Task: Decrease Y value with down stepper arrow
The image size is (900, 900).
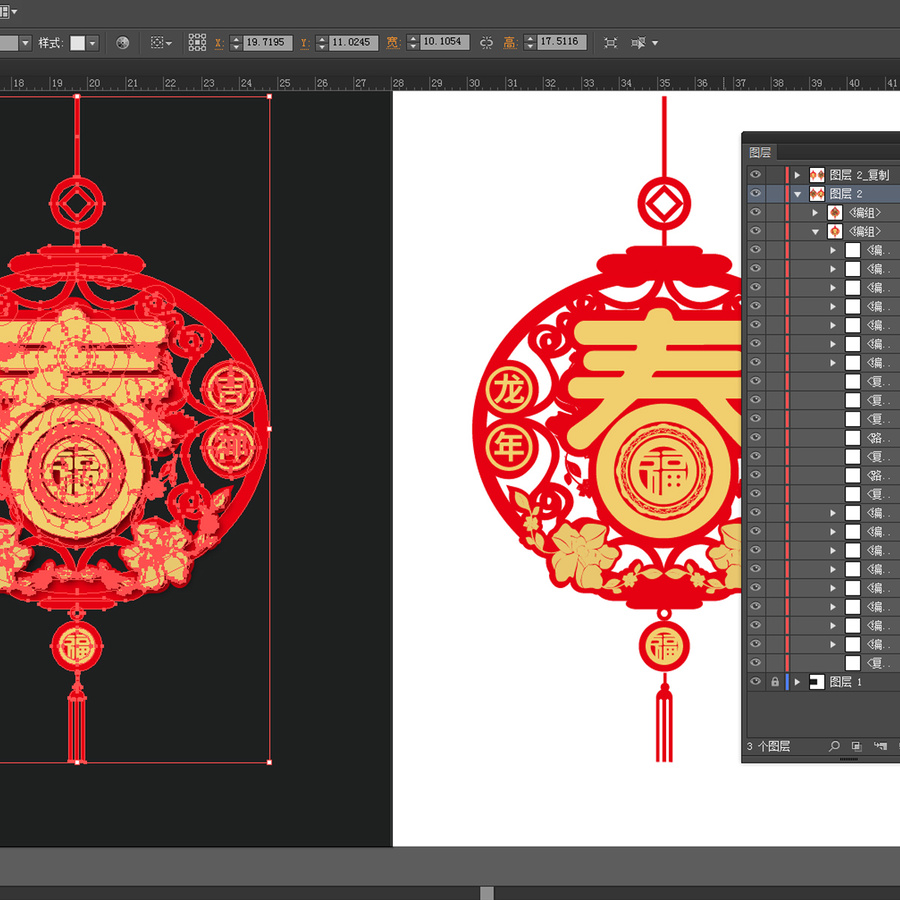Action: pos(322,47)
